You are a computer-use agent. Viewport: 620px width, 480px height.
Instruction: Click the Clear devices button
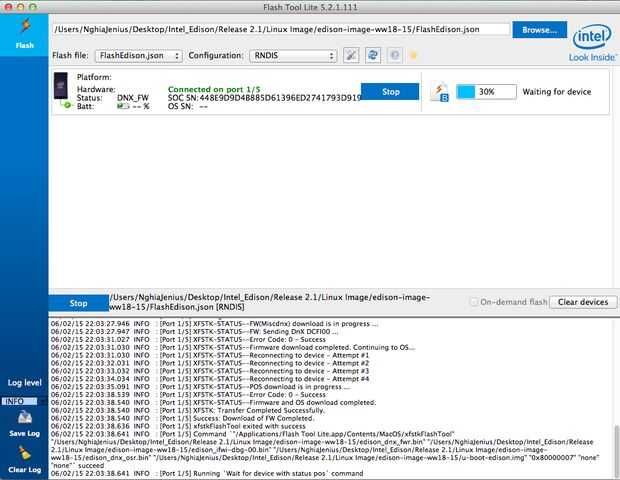(583, 302)
